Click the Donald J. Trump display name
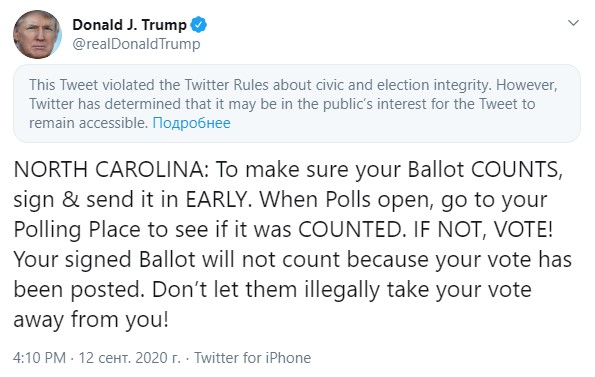The image size is (595, 377). point(129,25)
